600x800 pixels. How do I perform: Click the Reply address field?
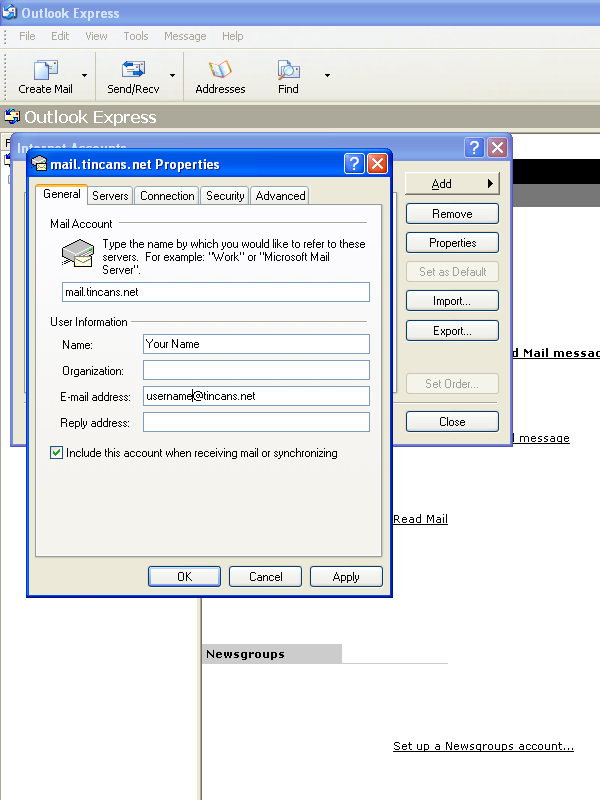256,422
